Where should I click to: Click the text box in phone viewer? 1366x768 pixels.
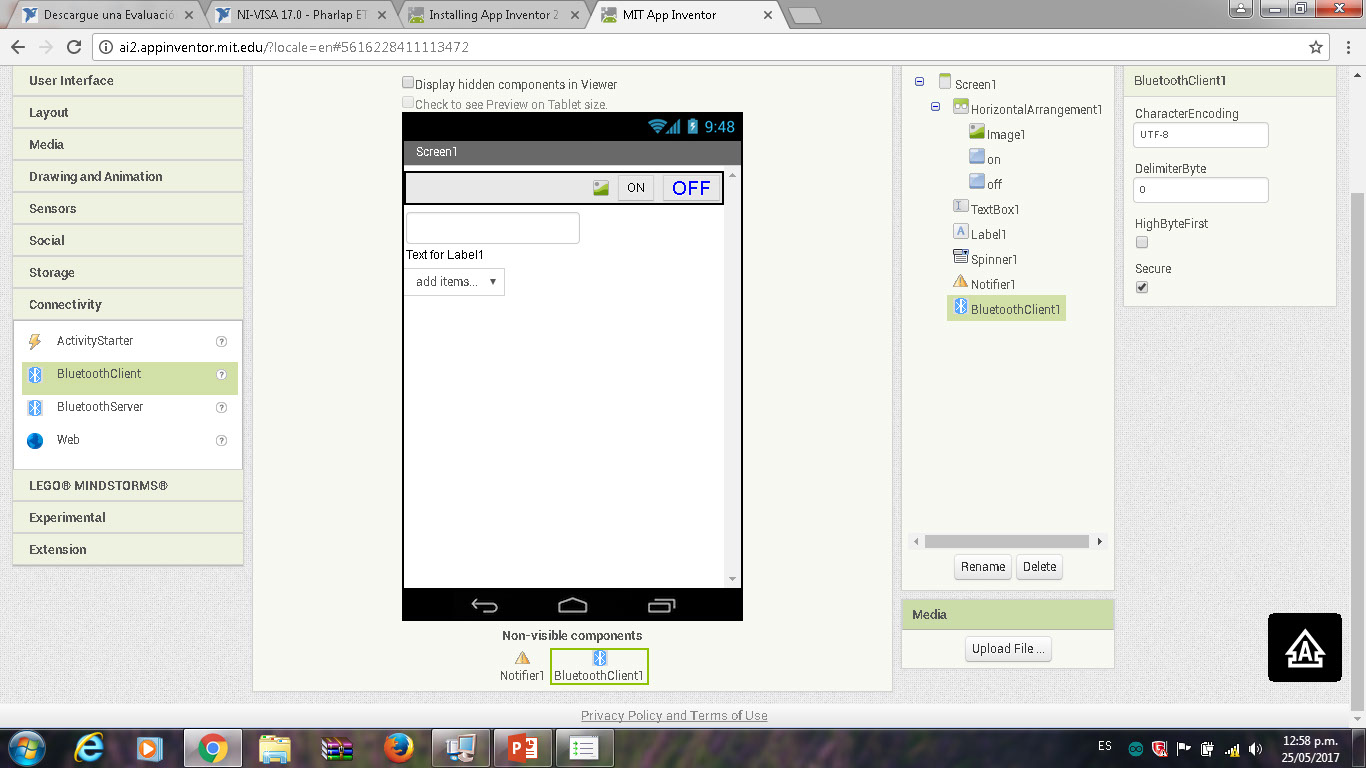pyautogui.click(x=493, y=228)
